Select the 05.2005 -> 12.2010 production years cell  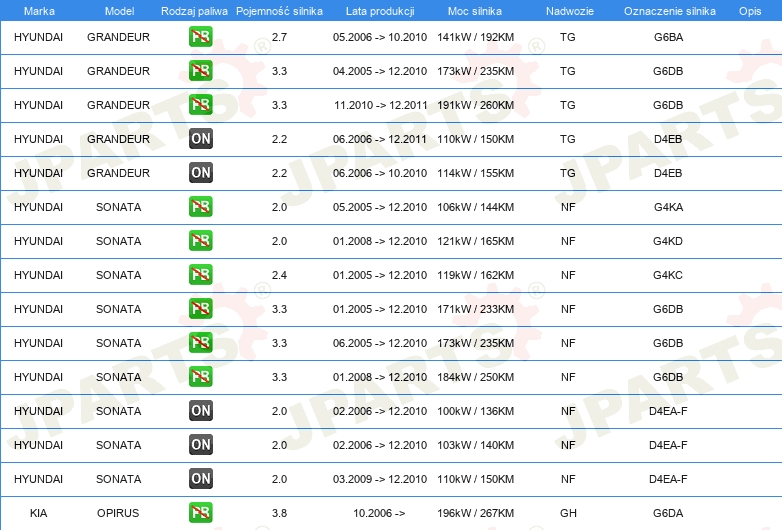380,207
